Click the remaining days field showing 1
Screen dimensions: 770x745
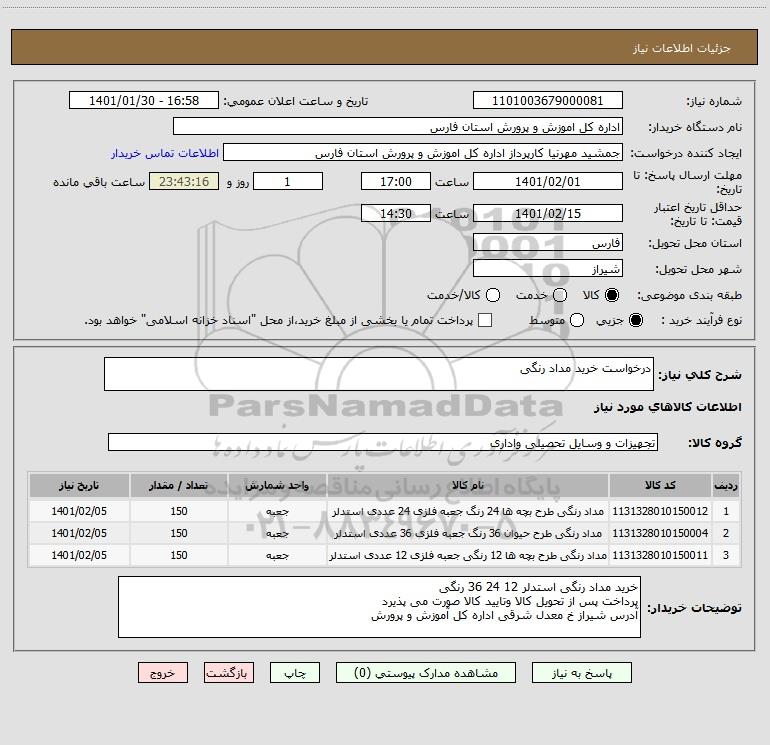click(x=288, y=181)
